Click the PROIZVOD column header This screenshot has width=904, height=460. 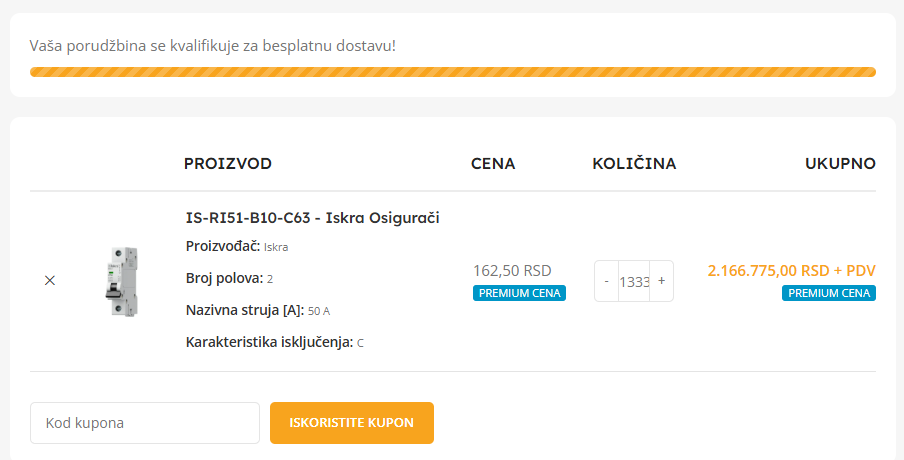(228, 164)
